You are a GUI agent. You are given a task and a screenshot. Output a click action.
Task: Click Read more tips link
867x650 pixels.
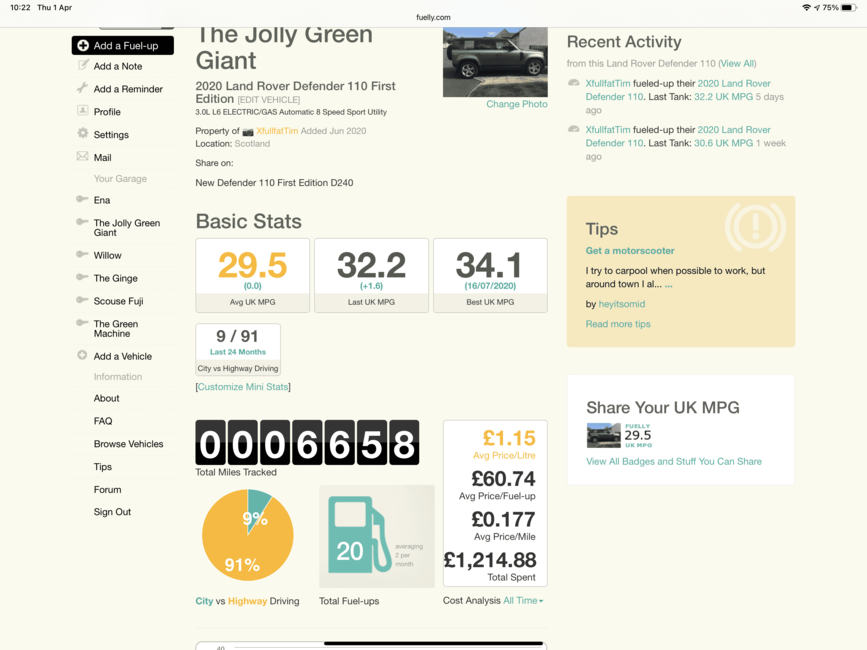click(618, 324)
